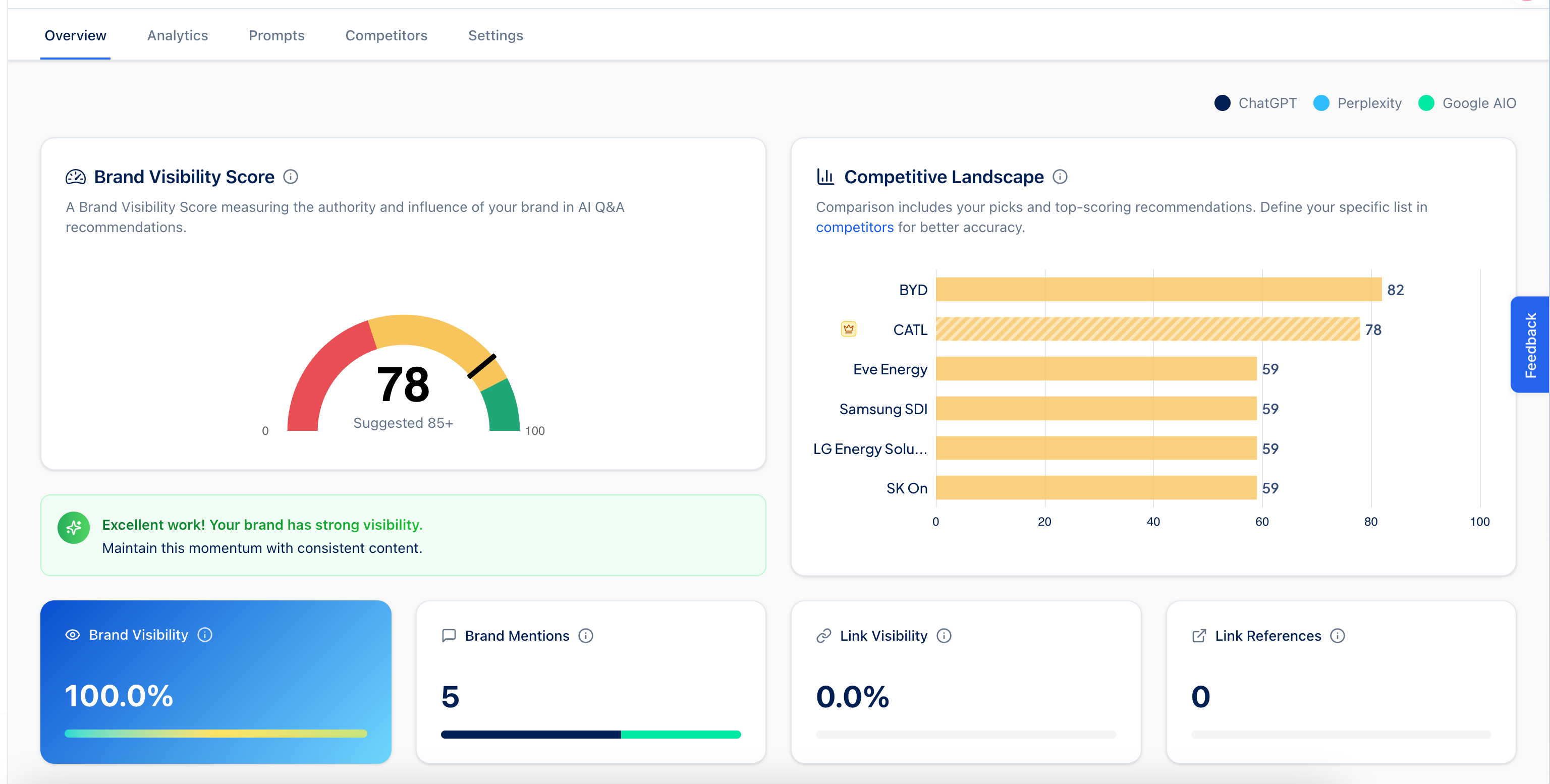1550x784 pixels.
Task: Click the bar chart icon beside Competitive Landscape
Action: pos(825,177)
